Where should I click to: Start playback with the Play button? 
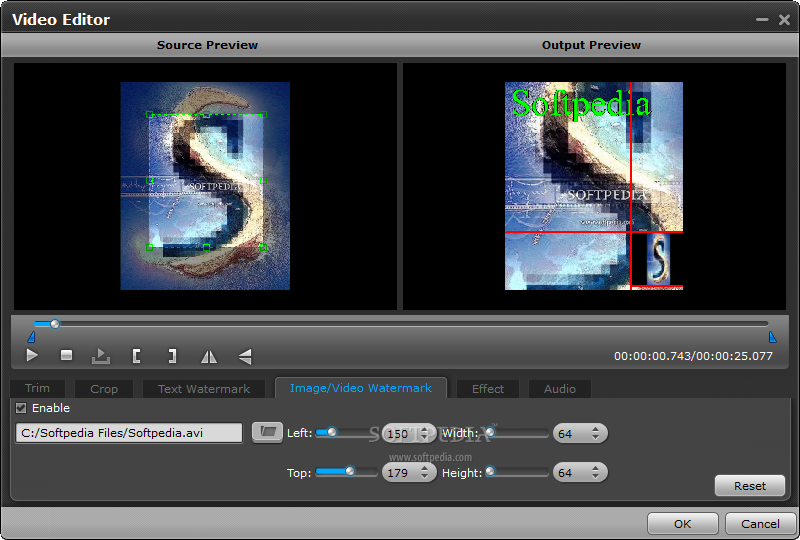(32, 355)
